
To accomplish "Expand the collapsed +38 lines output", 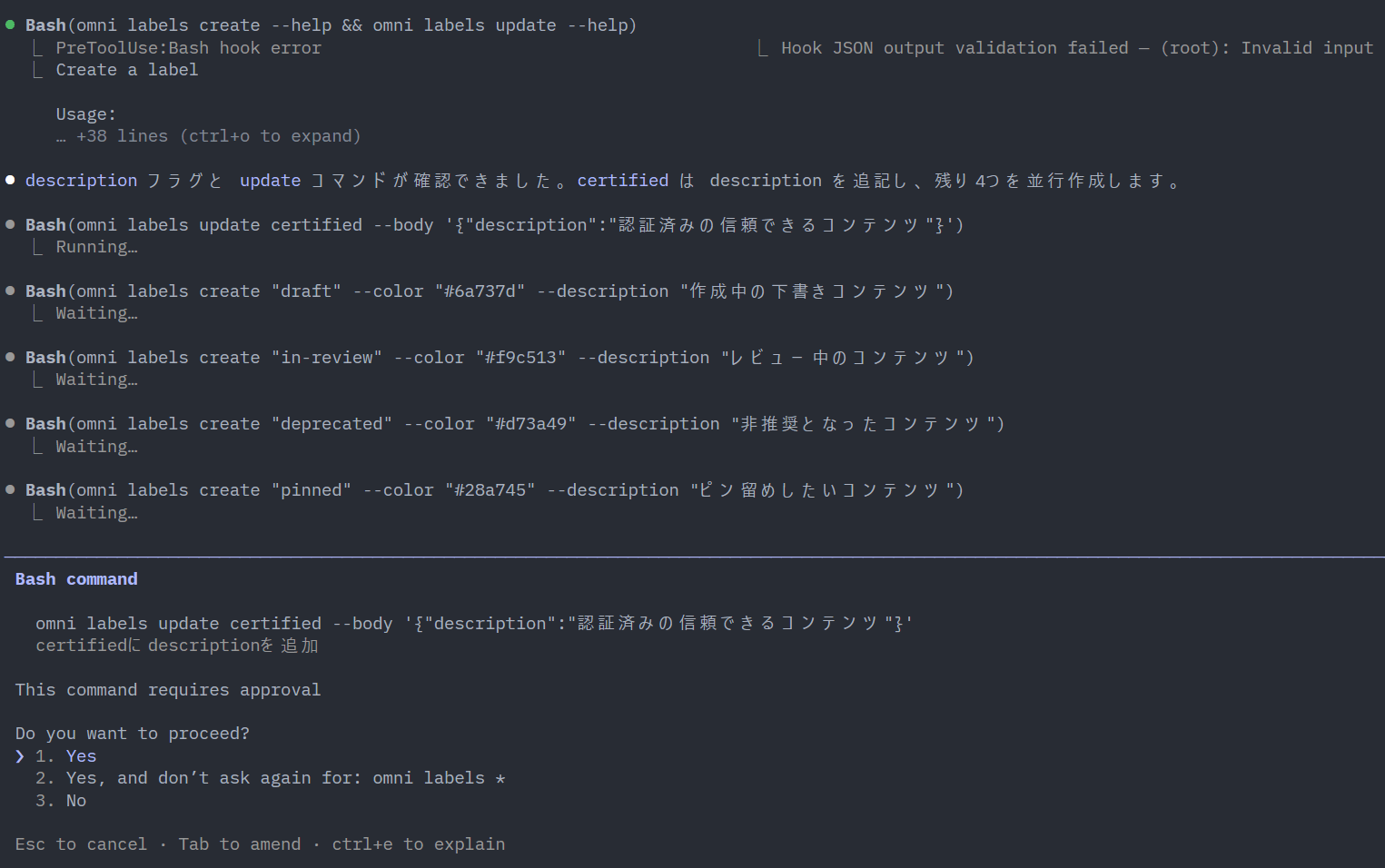I will click(218, 136).
